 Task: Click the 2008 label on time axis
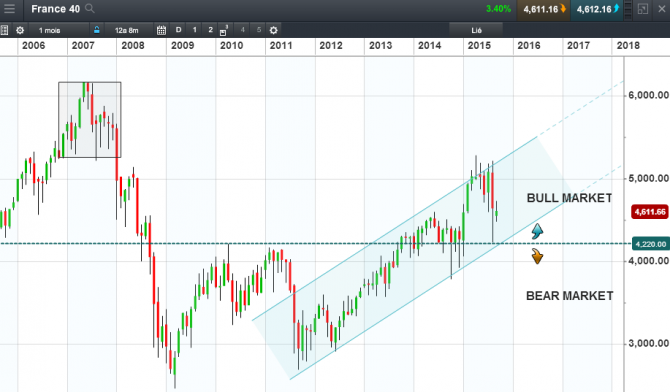132,45
